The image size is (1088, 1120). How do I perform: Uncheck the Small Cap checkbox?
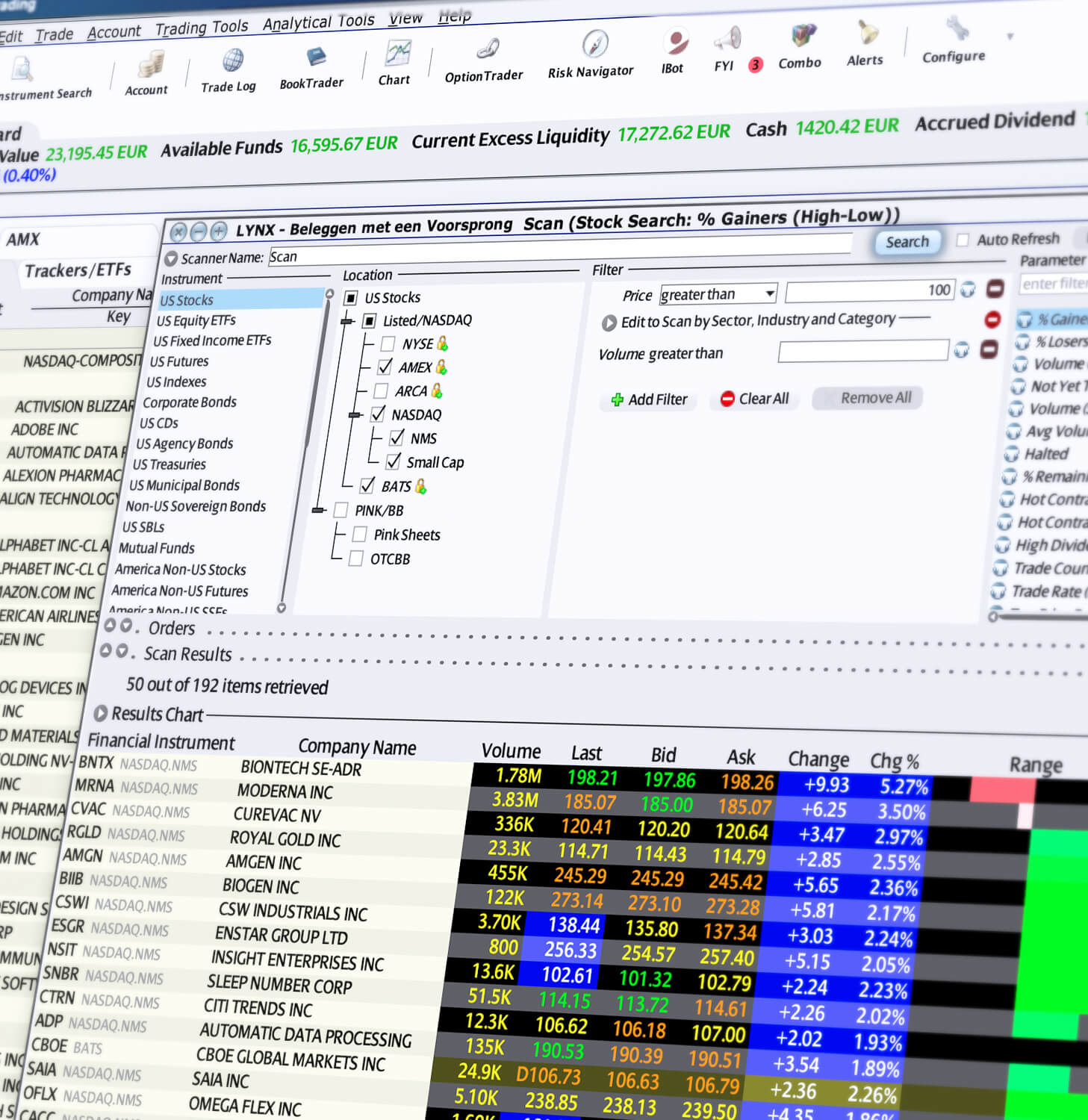pos(393,461)
